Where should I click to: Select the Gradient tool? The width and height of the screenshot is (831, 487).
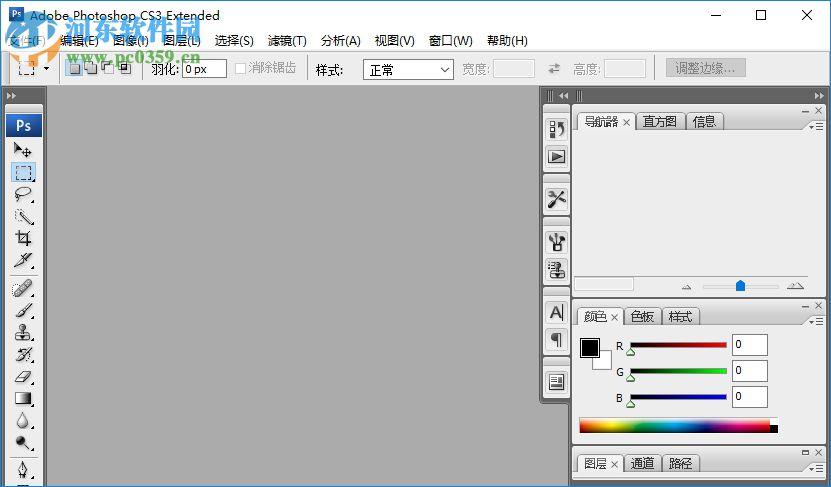click(23, 399)
